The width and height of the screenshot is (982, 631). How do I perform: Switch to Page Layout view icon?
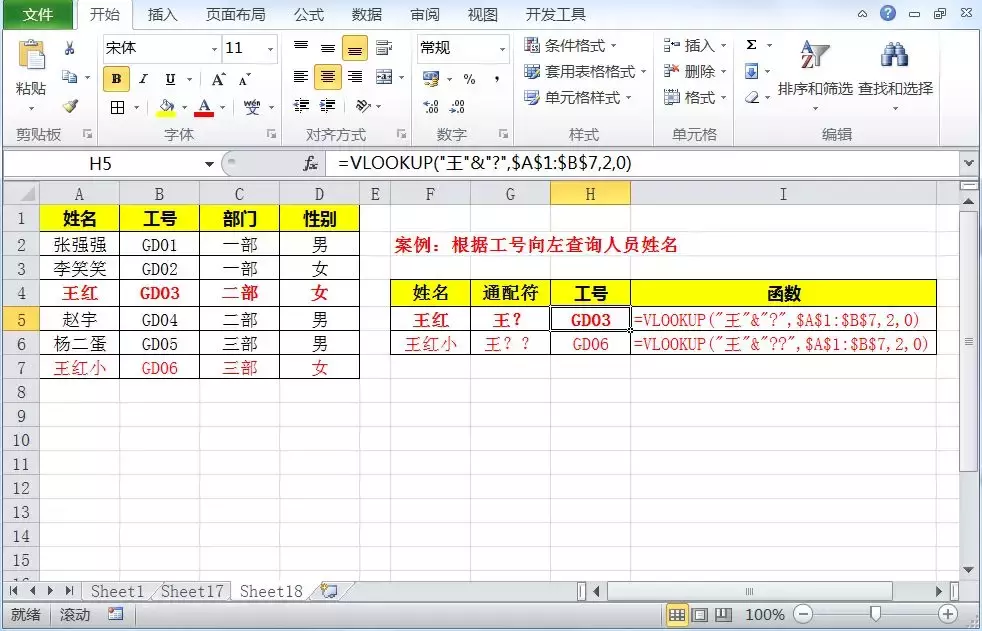[x=700, y=615]
